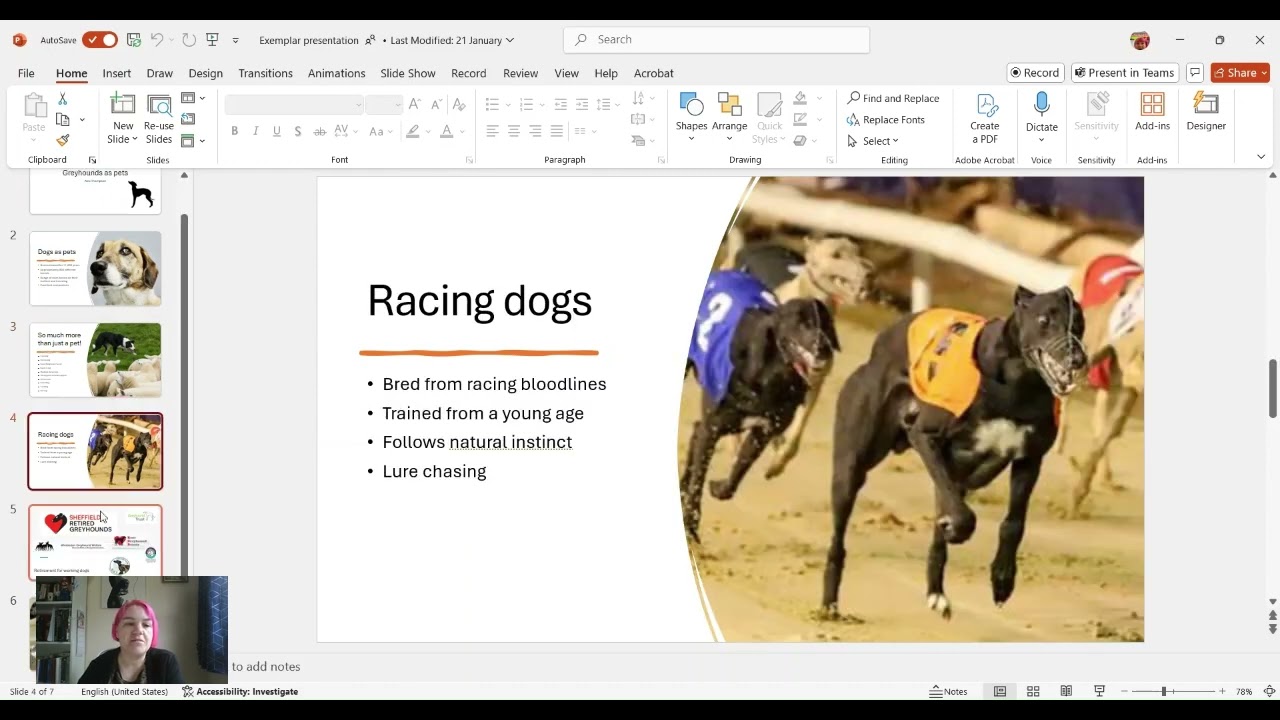The width and height of the screenshot is (1280, 720).
Task: Switch to Reading View icon
Action: 1066,691
